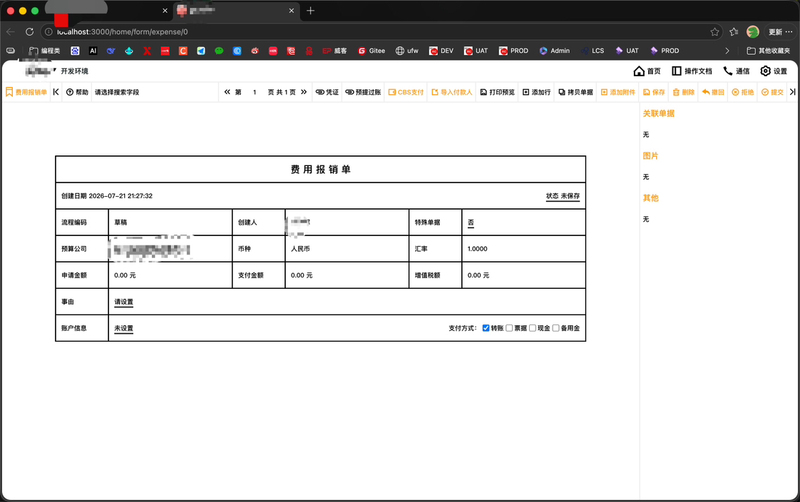800x502 pixels.
Task: Open 其他收藏夹 other bookmarks folder
Action: tap(768, 51)
